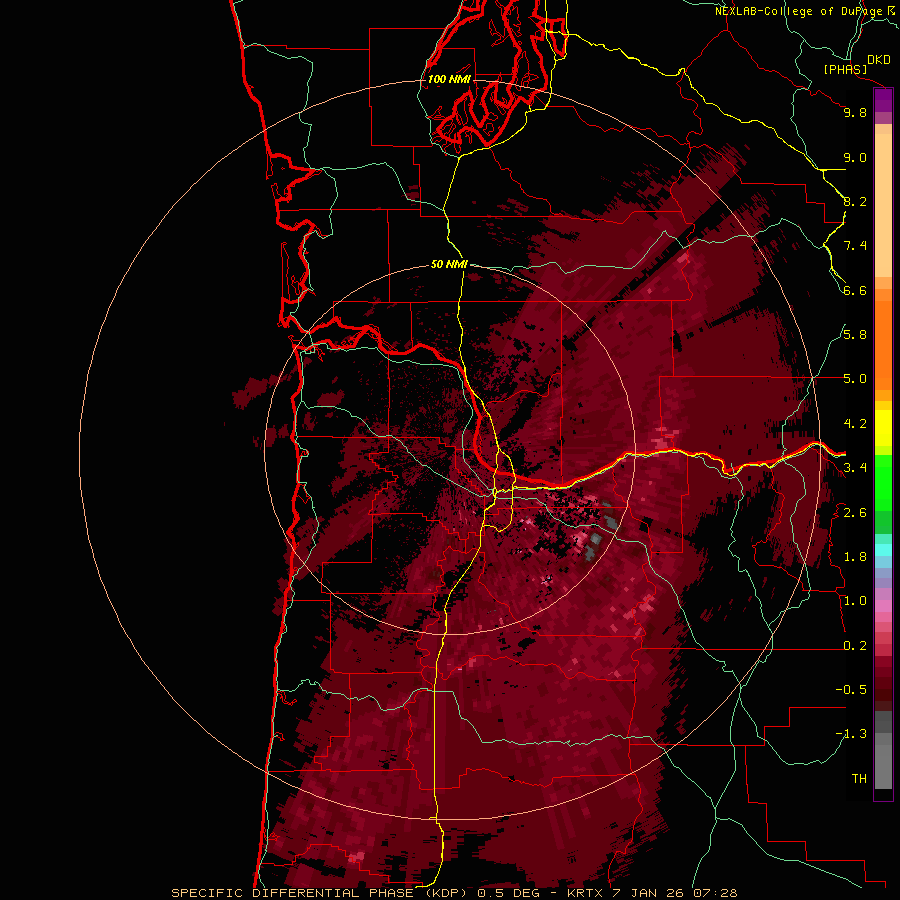Pick the bright green color bar segment
This screenshot has height=900, width=900.
point(883,482)
